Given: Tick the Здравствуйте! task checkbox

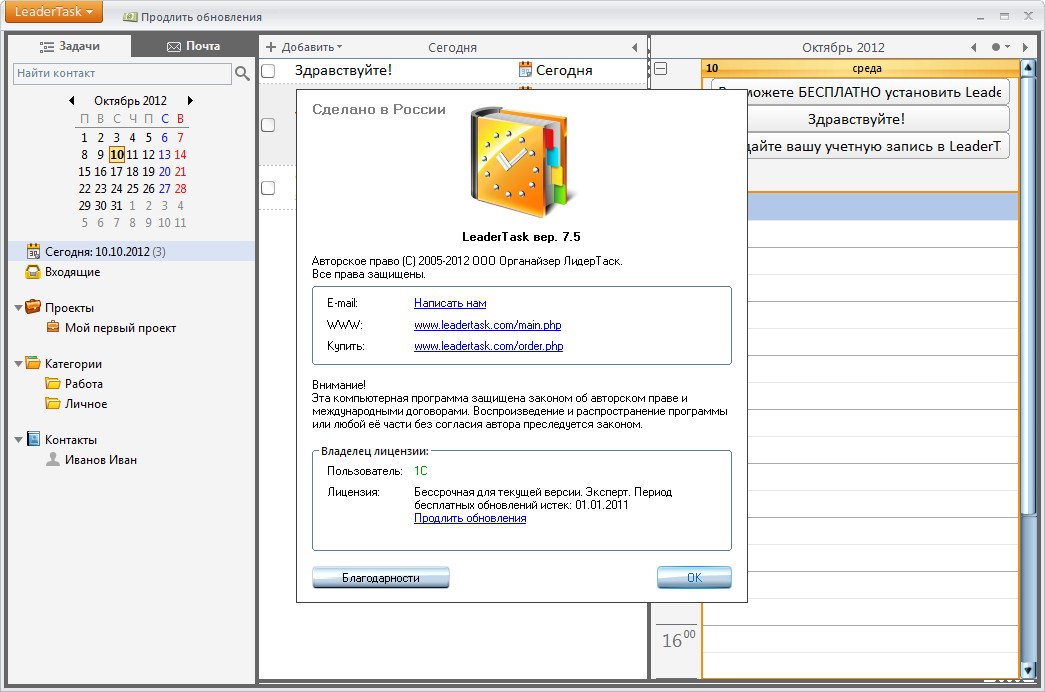Looking at the screenshot, I should pyautogui.click(x=268, y=71).
